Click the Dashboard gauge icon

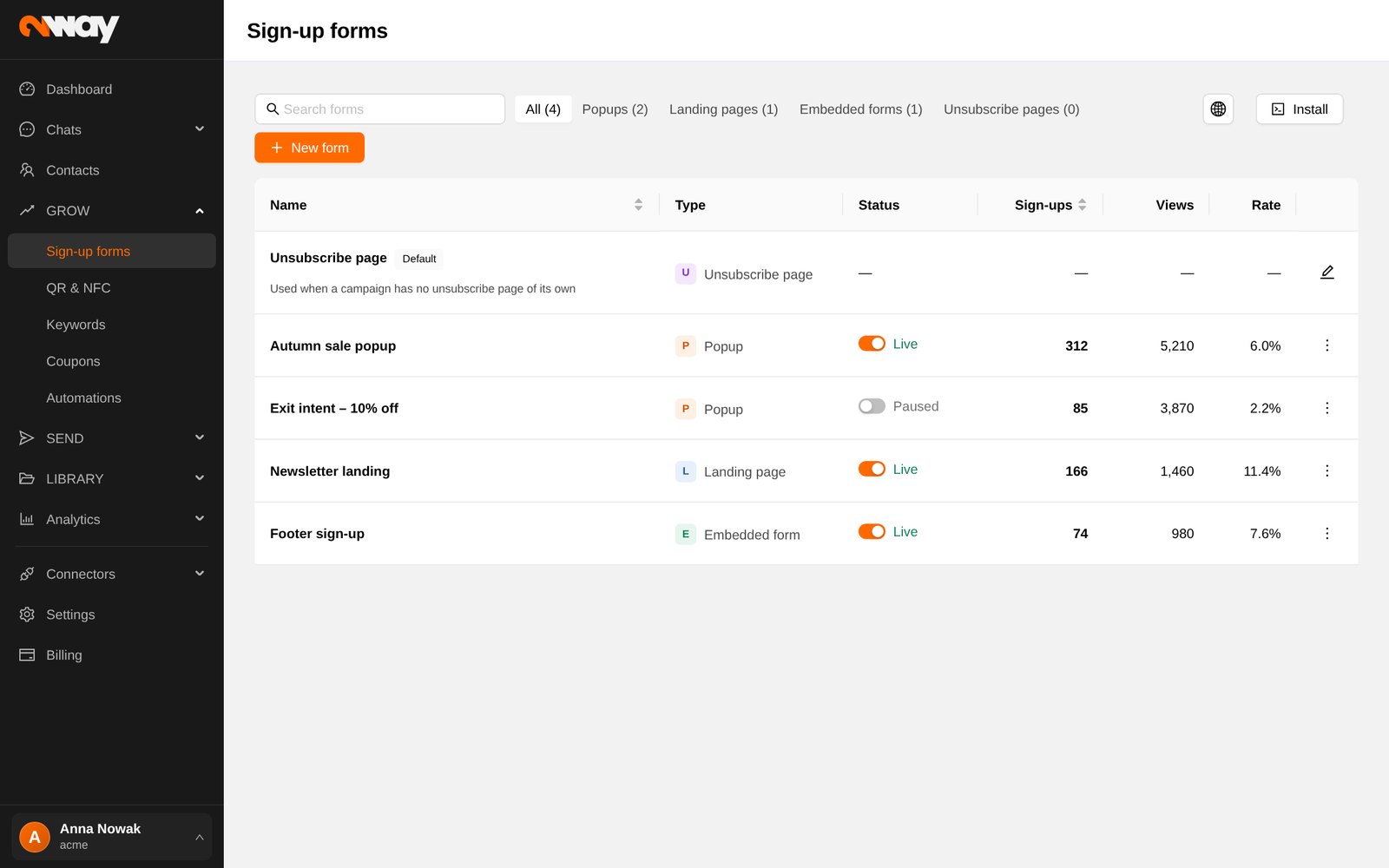27,89
